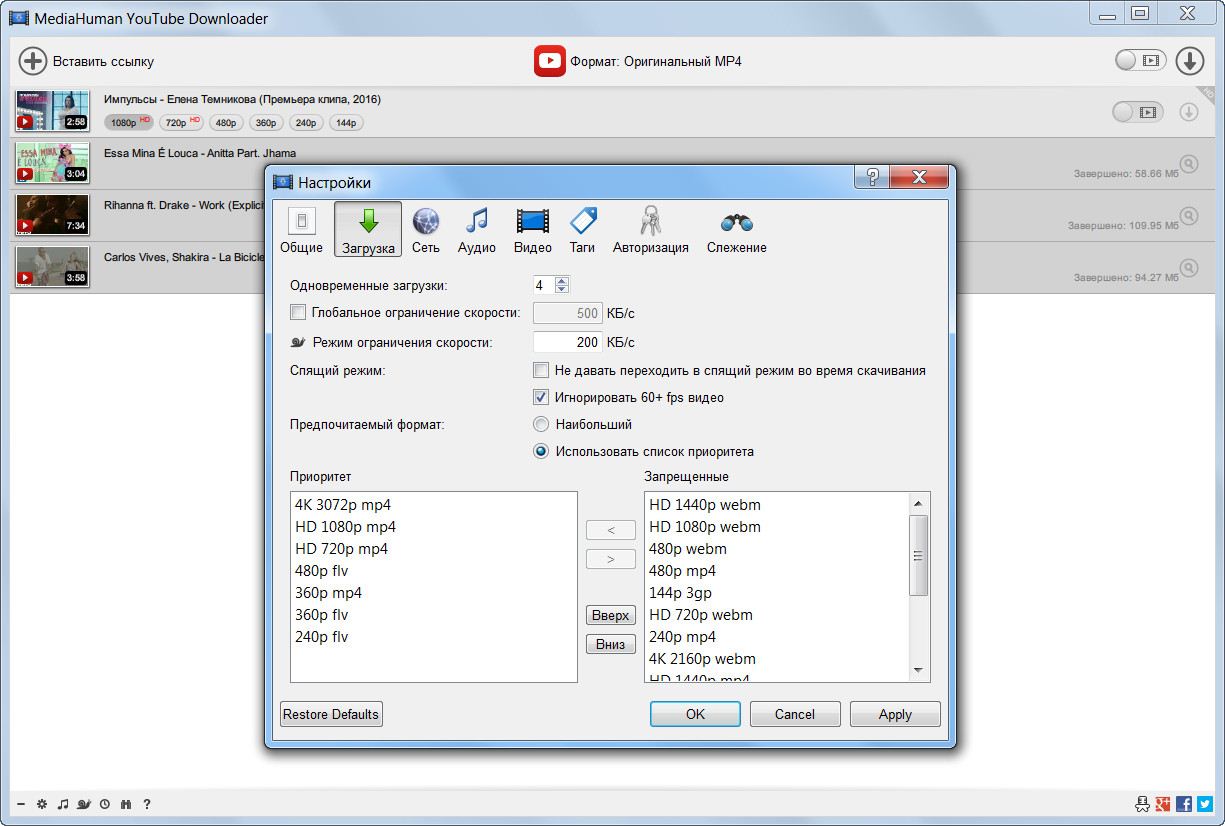Click the snoo mascot icon at bottom right
The width and height of the screenshot is (1225, 826).
[1143, 804]
